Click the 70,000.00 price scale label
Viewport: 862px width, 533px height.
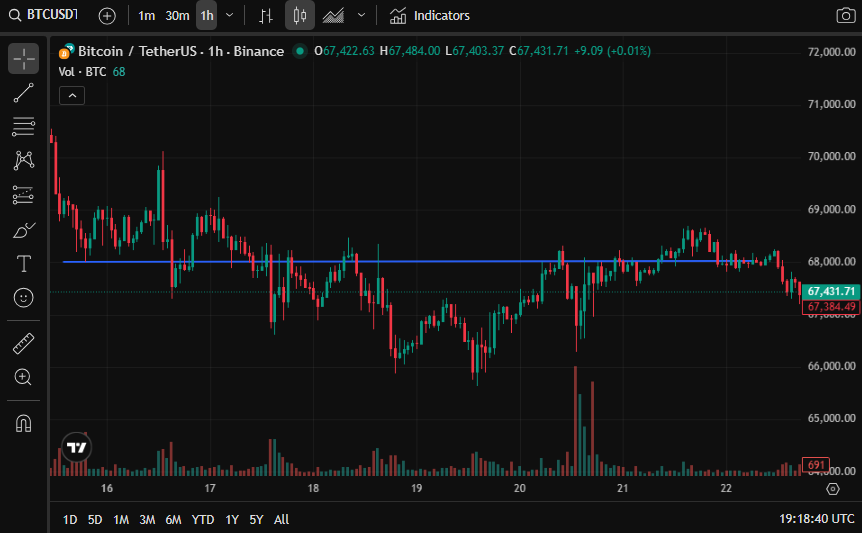click(x=832, y=156)
